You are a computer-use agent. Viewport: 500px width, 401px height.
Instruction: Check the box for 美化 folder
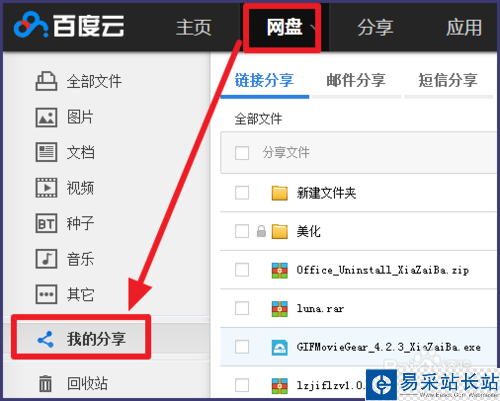tap(242, 231)
